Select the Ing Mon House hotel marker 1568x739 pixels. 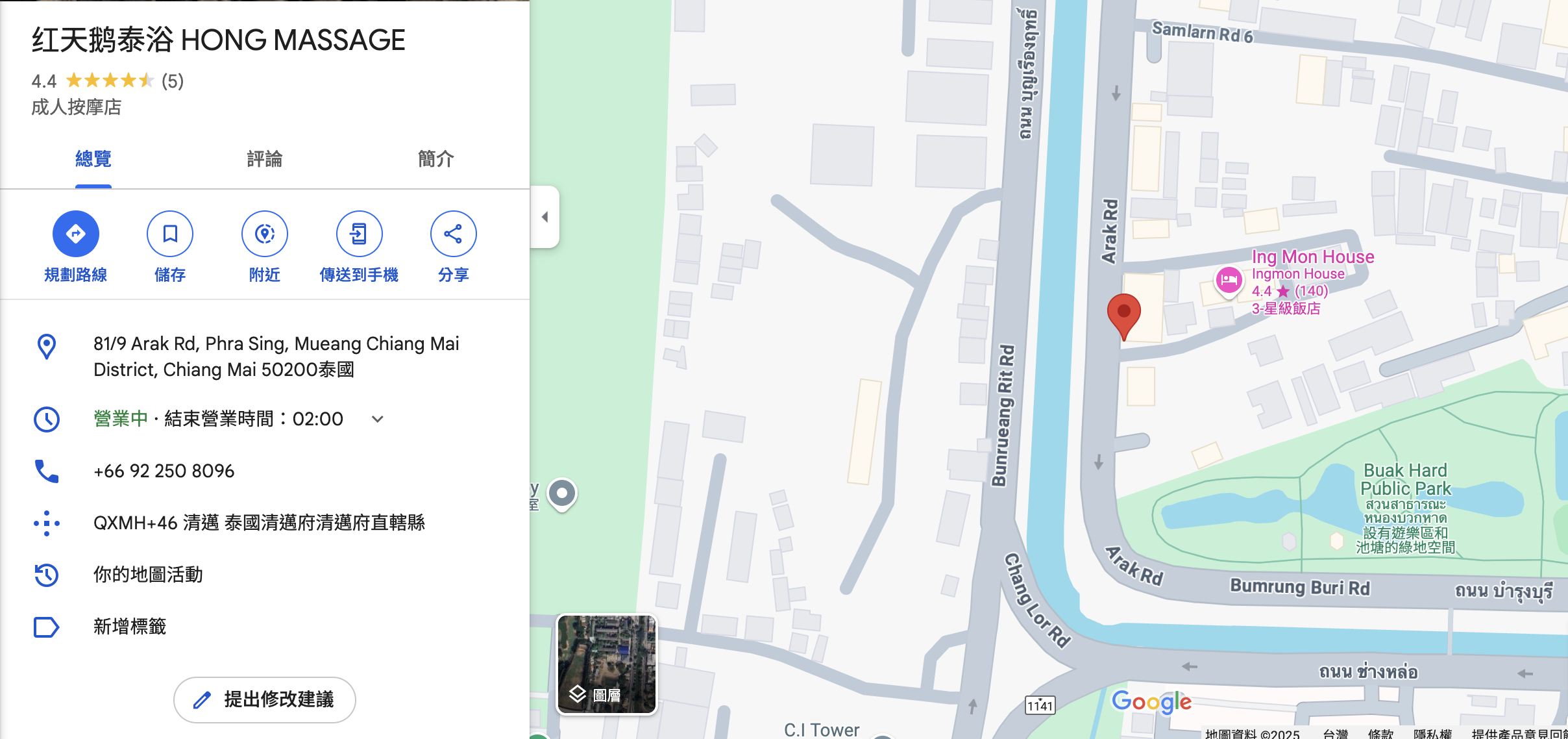(x=1229, y=282)
